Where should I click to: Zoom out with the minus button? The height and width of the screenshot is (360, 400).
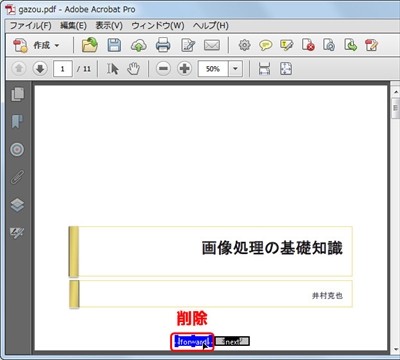[163, 69]
